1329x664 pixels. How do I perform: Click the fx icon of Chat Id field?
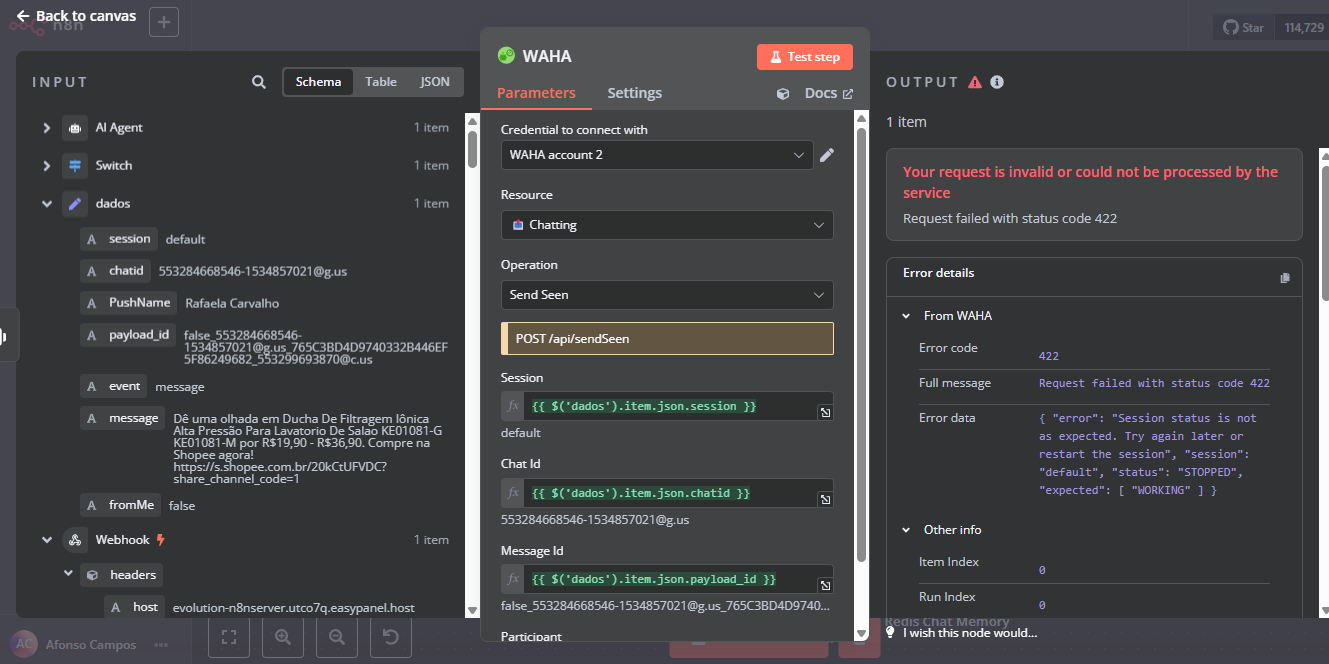513,493
